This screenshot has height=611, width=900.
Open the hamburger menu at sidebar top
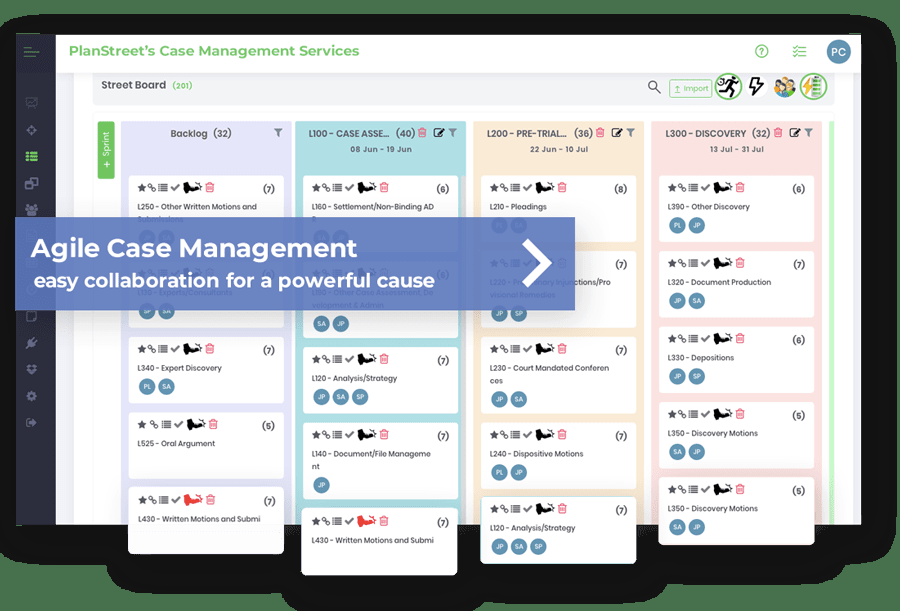pos(32,52)
